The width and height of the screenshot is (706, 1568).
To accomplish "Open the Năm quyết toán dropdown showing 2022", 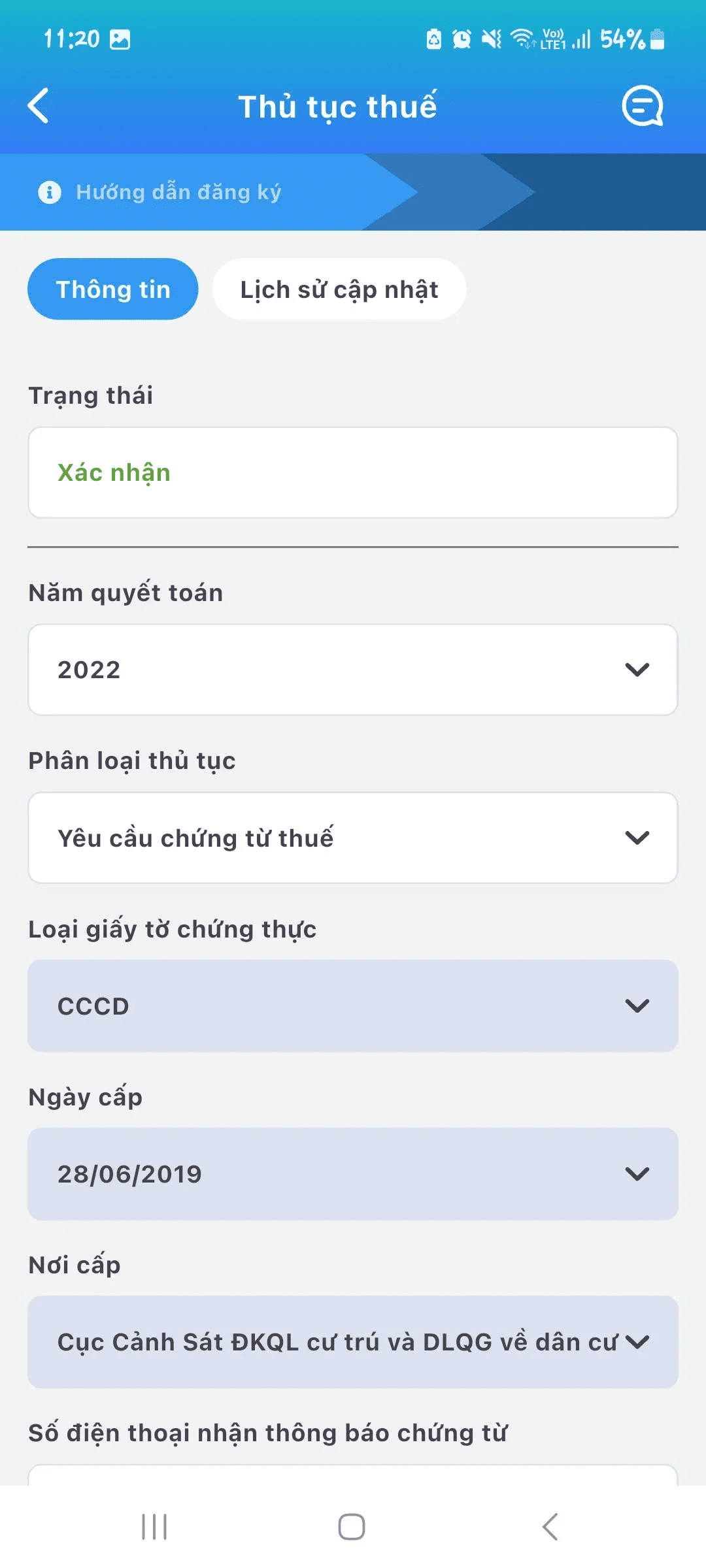I will (353, 670).
